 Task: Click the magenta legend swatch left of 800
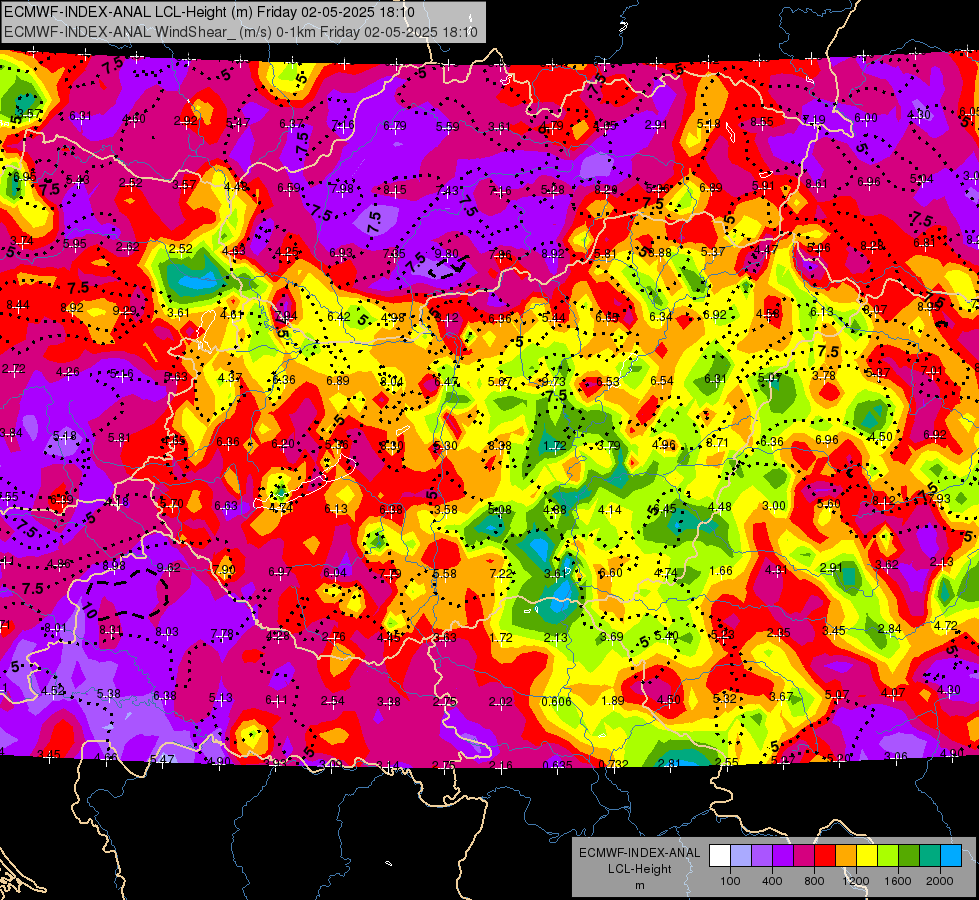[x=804, y=855]
